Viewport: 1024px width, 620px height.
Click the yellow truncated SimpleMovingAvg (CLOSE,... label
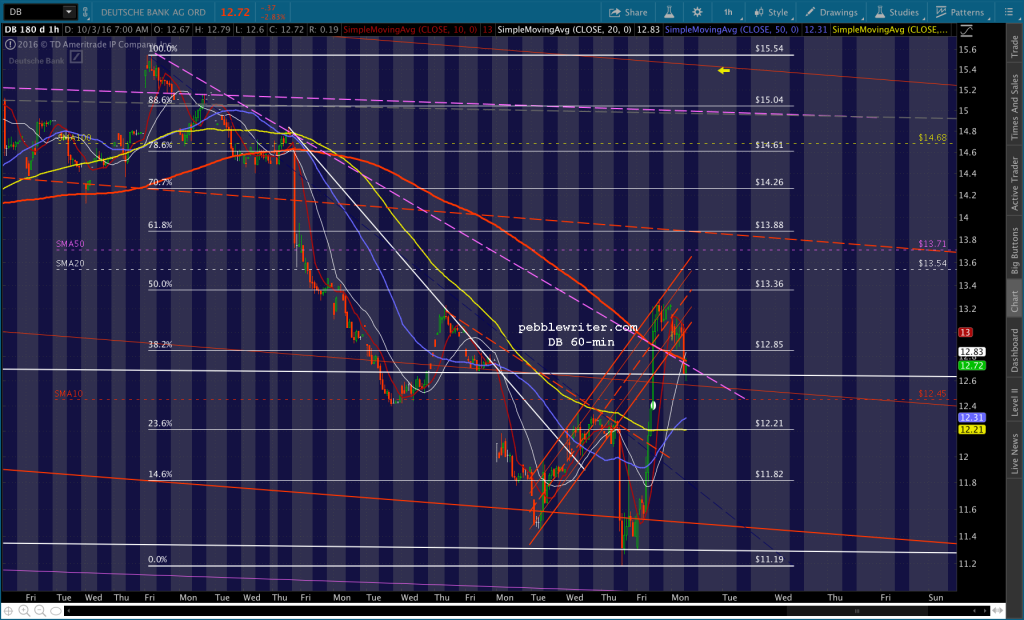[889, 29]
